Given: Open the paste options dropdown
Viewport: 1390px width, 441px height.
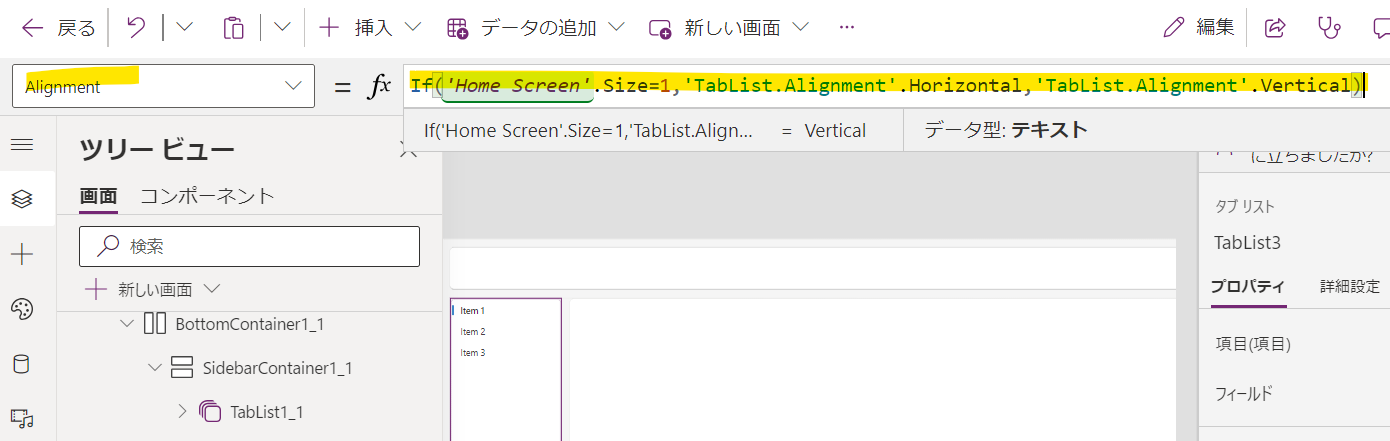Looking at the screenshot, I should pos(282,28).
